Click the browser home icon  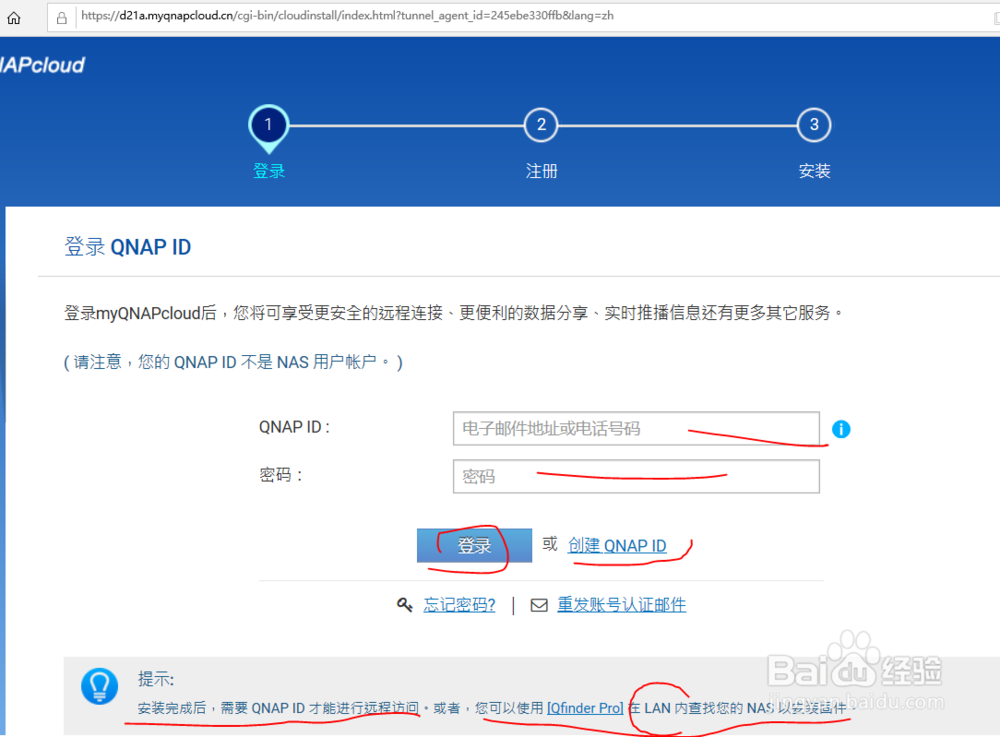(13, 18)
